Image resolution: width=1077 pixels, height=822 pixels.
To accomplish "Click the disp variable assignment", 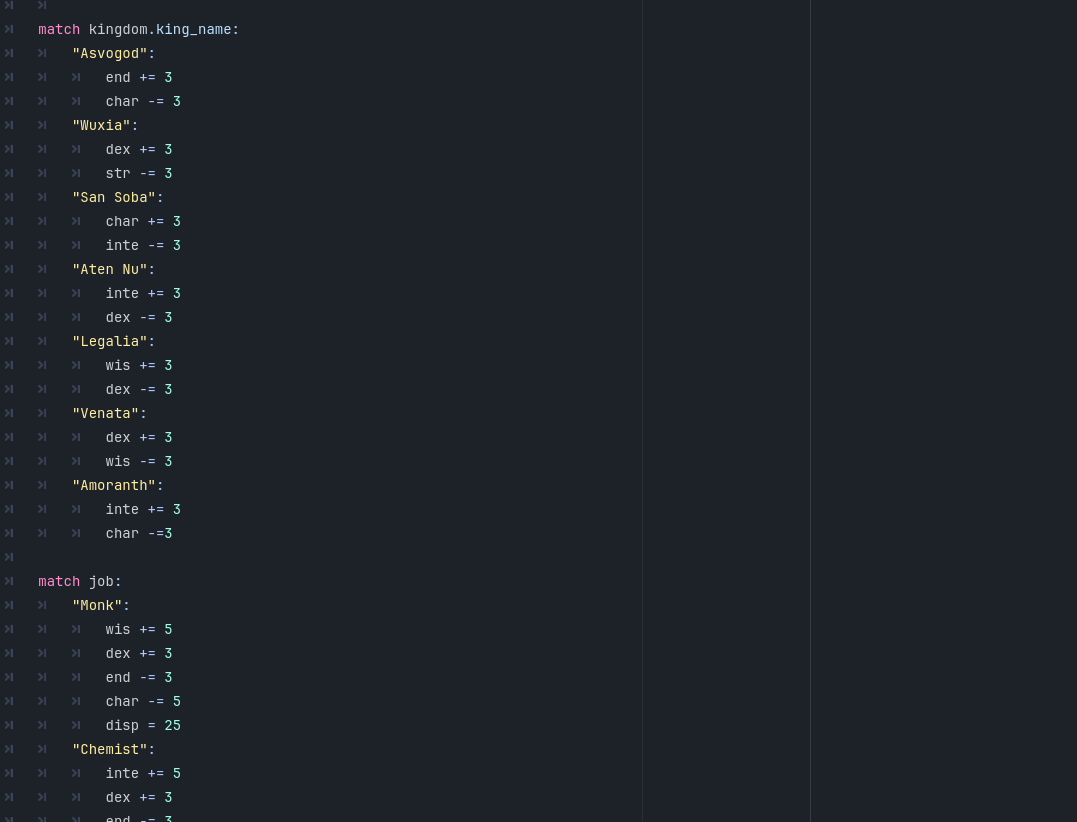I will point(122,726).
